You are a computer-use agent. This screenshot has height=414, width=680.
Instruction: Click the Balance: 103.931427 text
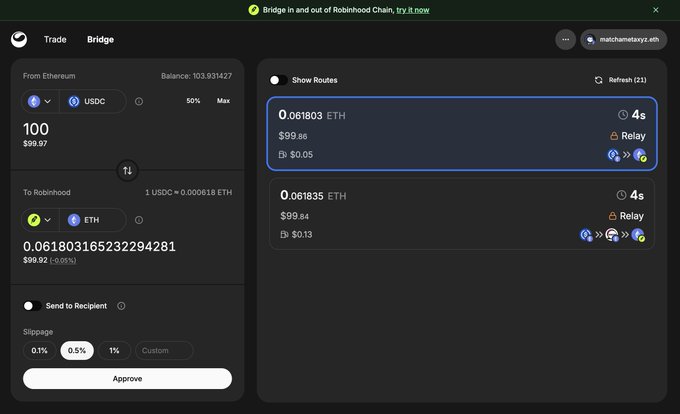point(196,76)
